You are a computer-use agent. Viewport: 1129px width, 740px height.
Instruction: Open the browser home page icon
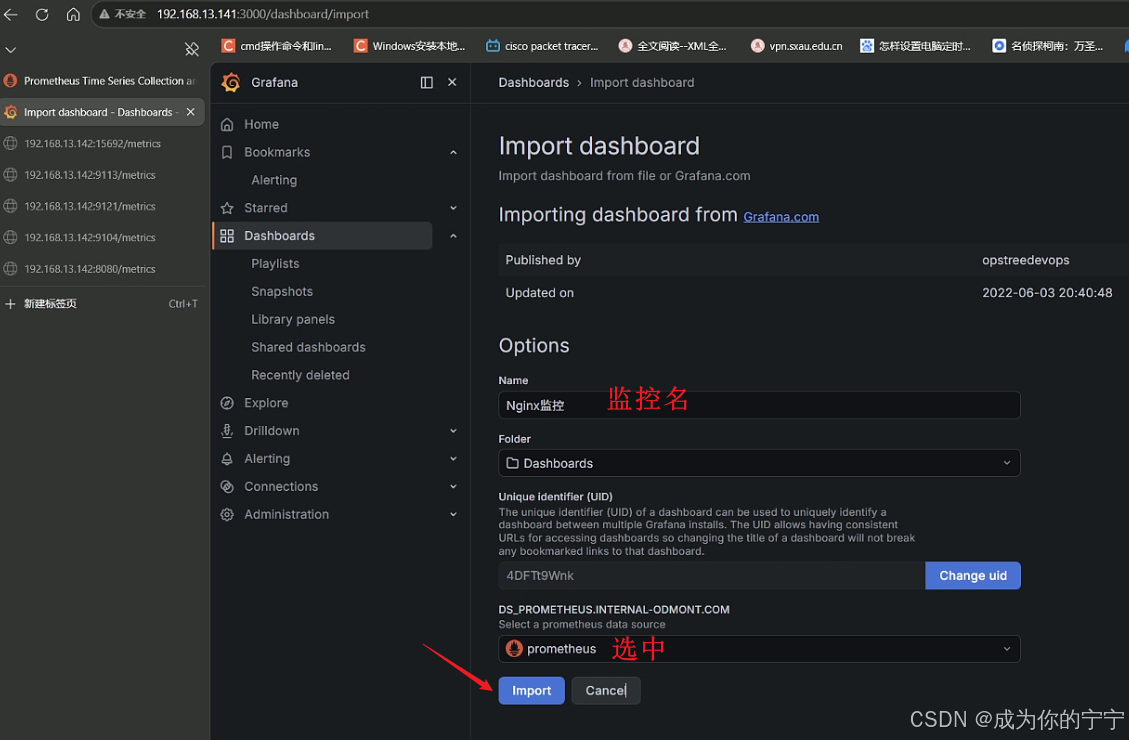click(73, 14)
